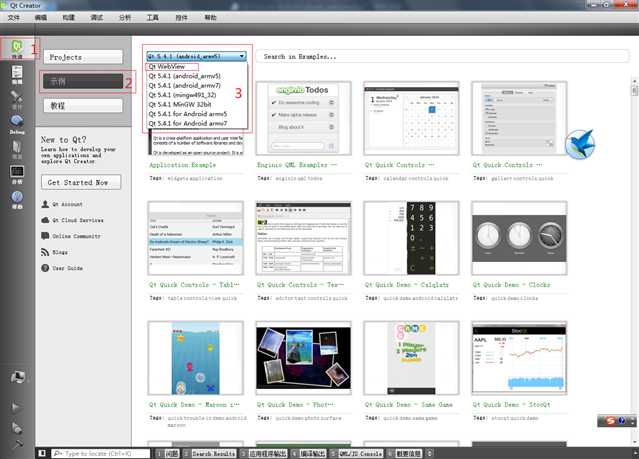Click the green Run button icon

click(16, 407)
